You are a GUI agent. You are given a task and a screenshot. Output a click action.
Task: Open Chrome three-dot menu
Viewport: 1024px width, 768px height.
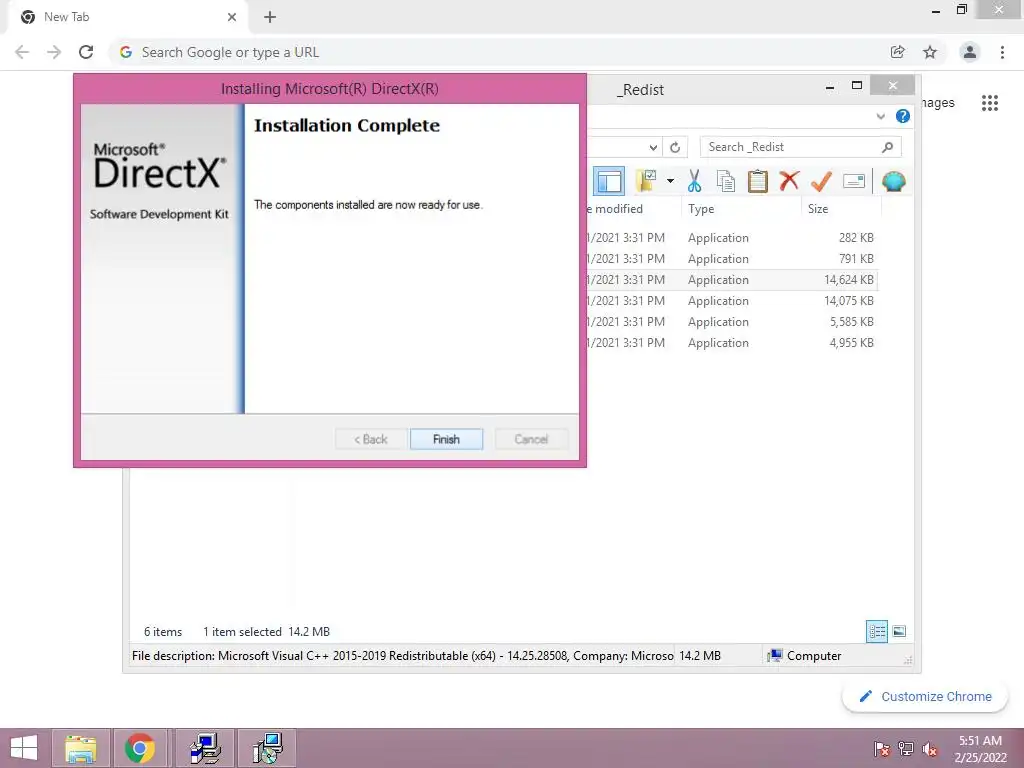(1002, 52)
